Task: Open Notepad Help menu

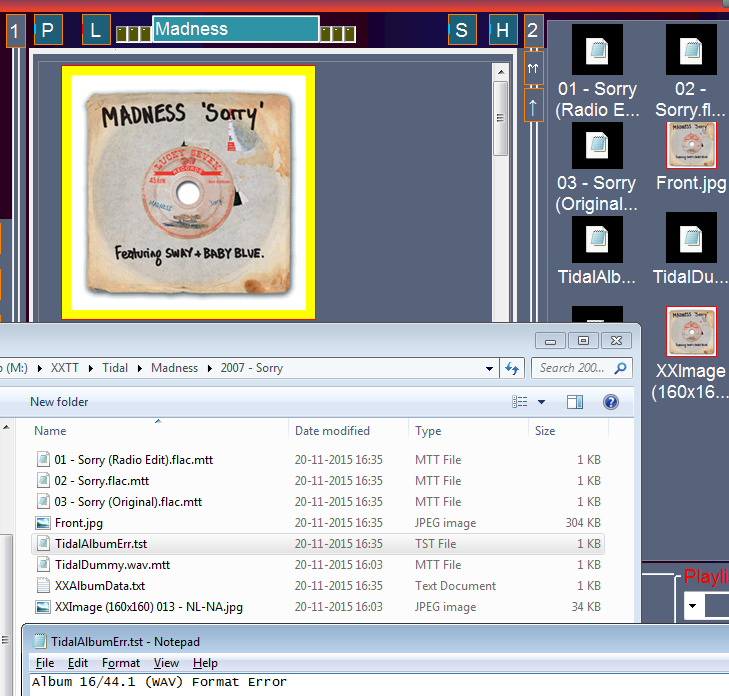Action: pyautogui.click(x=205, y=663)
